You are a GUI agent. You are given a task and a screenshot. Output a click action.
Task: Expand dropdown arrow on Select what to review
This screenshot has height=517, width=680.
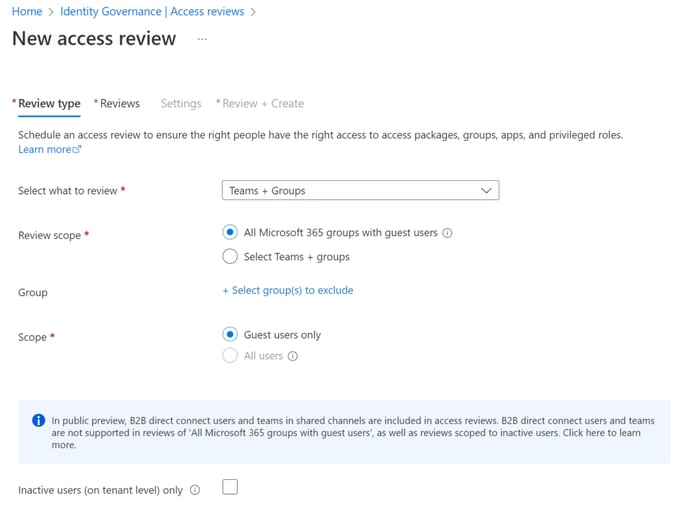tap(486, 190)
